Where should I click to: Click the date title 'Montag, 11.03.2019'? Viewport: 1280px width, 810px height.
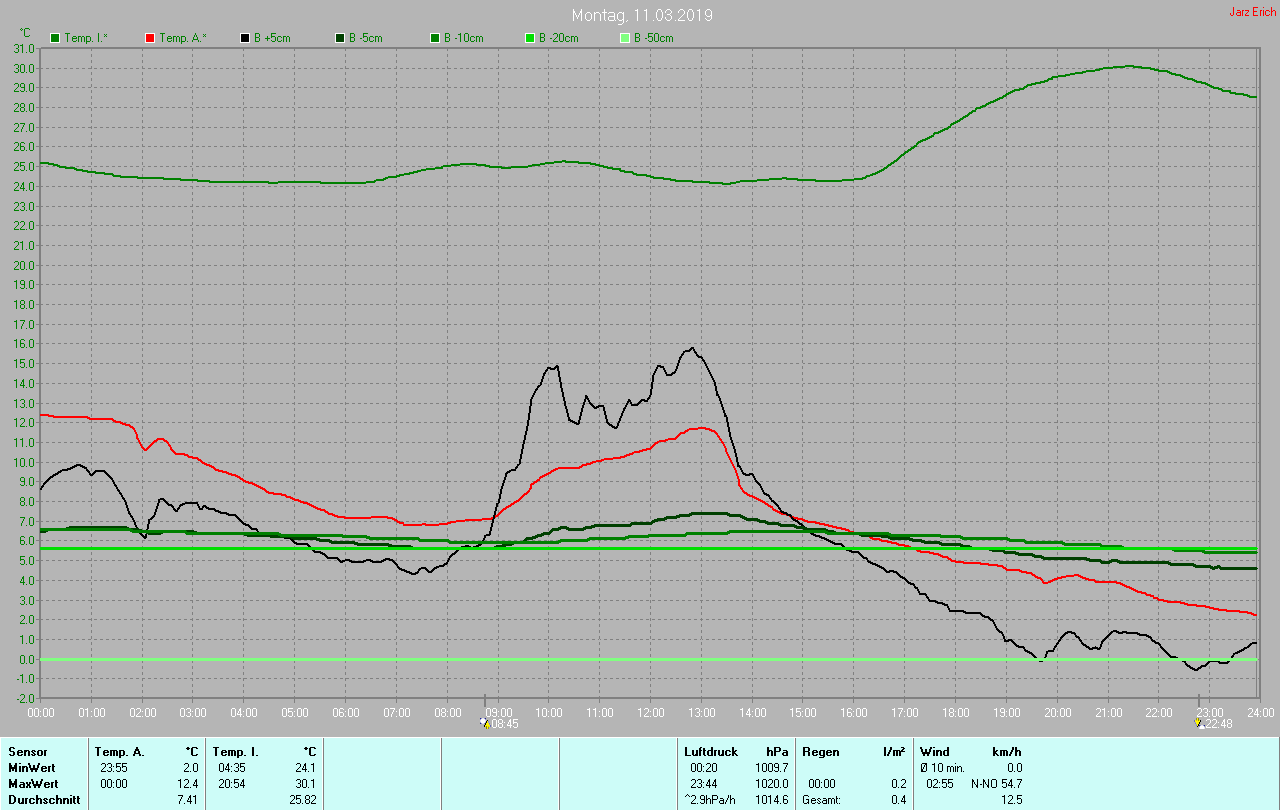[x=642, y=16]
